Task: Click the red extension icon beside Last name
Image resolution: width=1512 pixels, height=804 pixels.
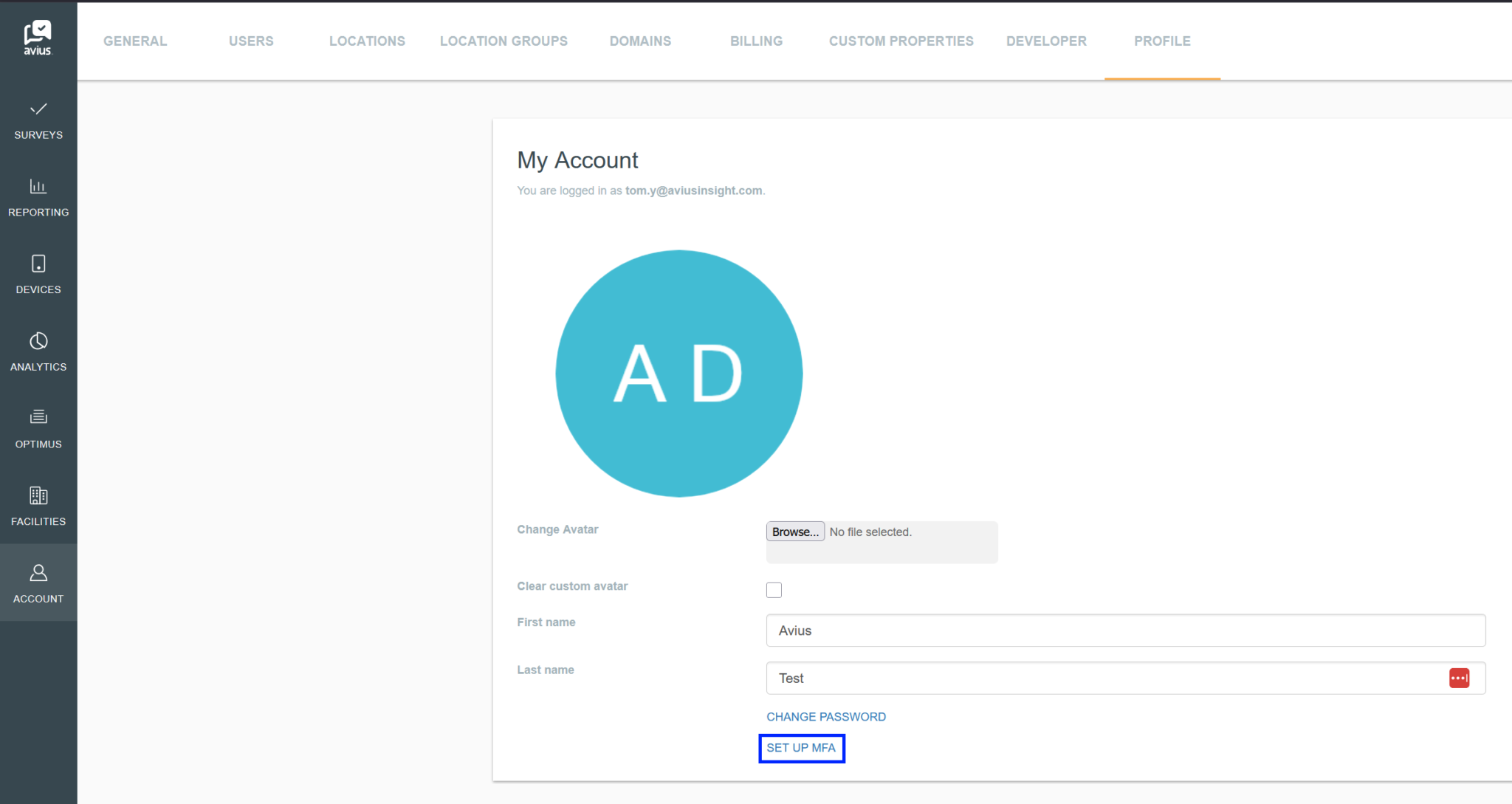Action: pyautogui.click(x=1459, y=678)
